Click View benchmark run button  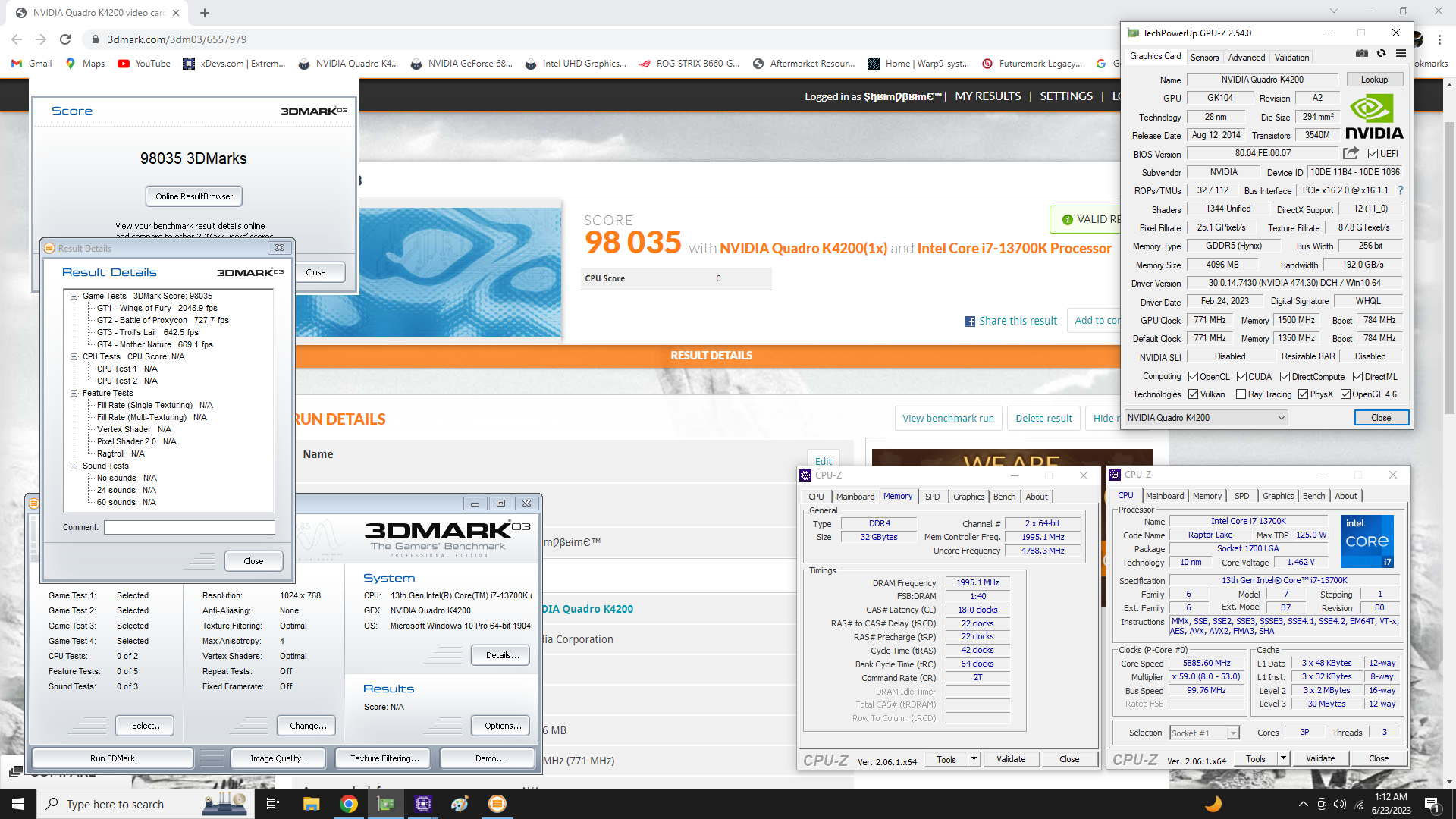click(x=948, y=419)
